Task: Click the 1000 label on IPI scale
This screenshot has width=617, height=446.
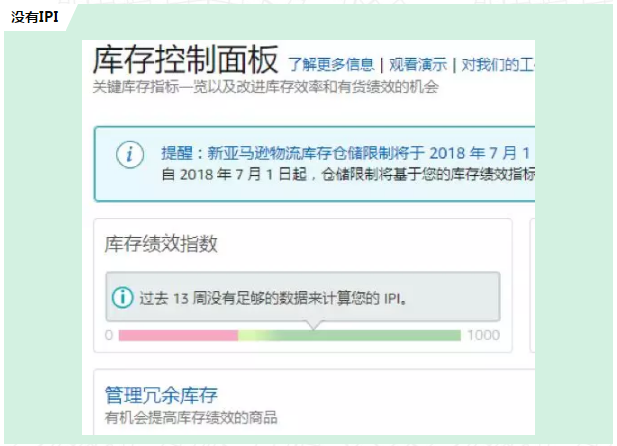Action: (483, 335)
